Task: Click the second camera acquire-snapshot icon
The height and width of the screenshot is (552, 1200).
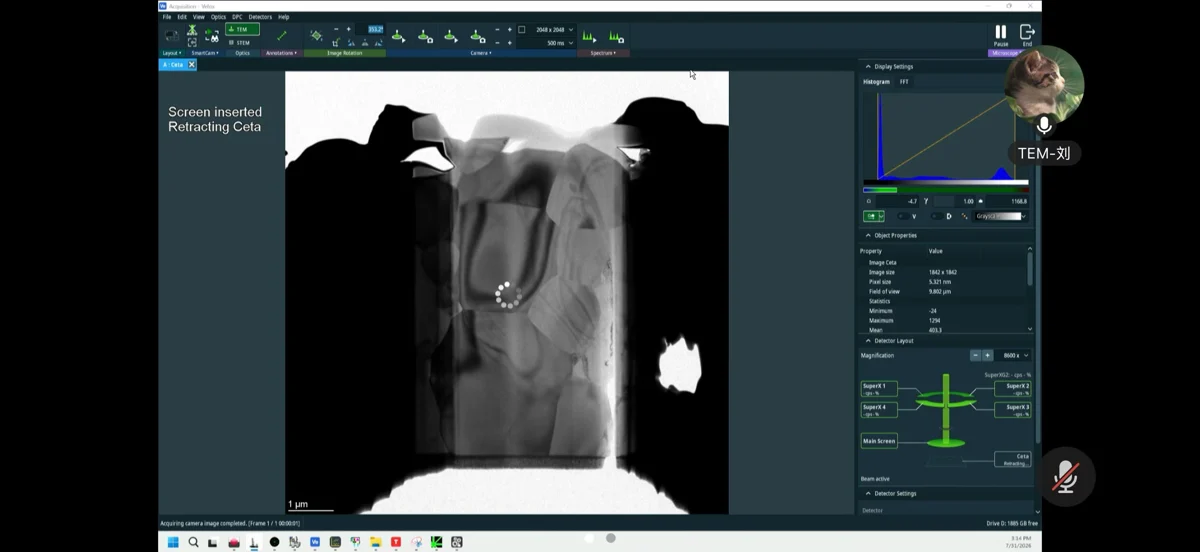Action: 477,36
